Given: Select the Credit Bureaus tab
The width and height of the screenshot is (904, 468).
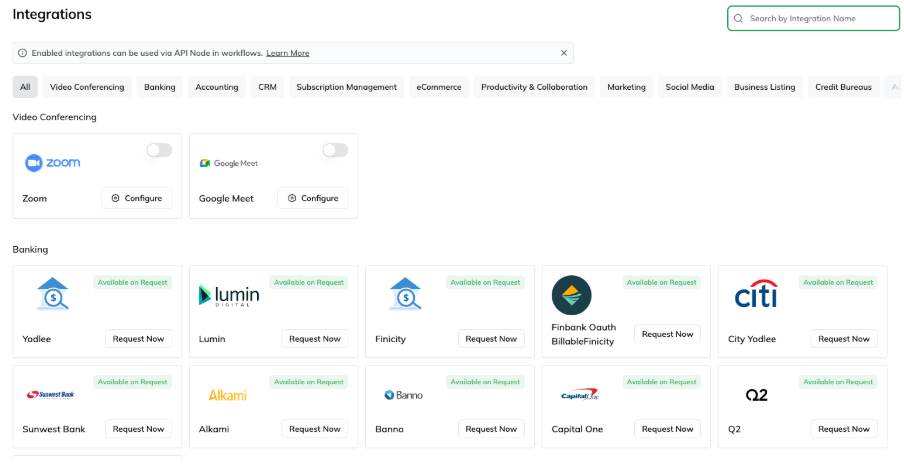Looking at the screenshot, I should pyautogui.click(x=843, y=87).
